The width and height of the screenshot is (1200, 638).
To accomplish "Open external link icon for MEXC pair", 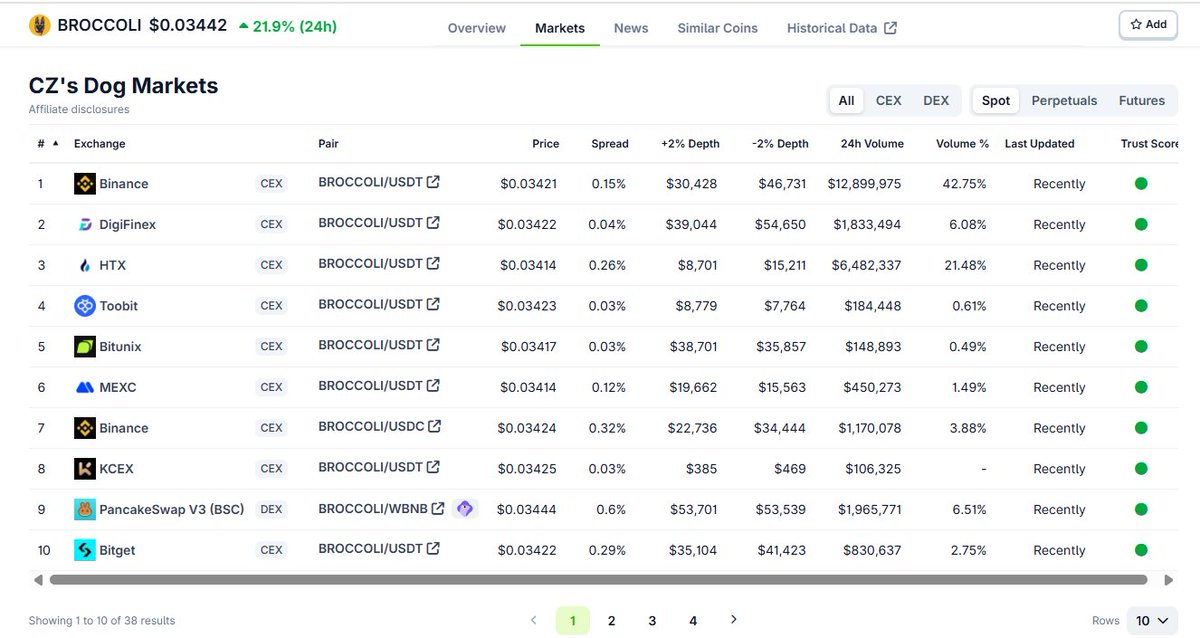I will click(433, 385).
